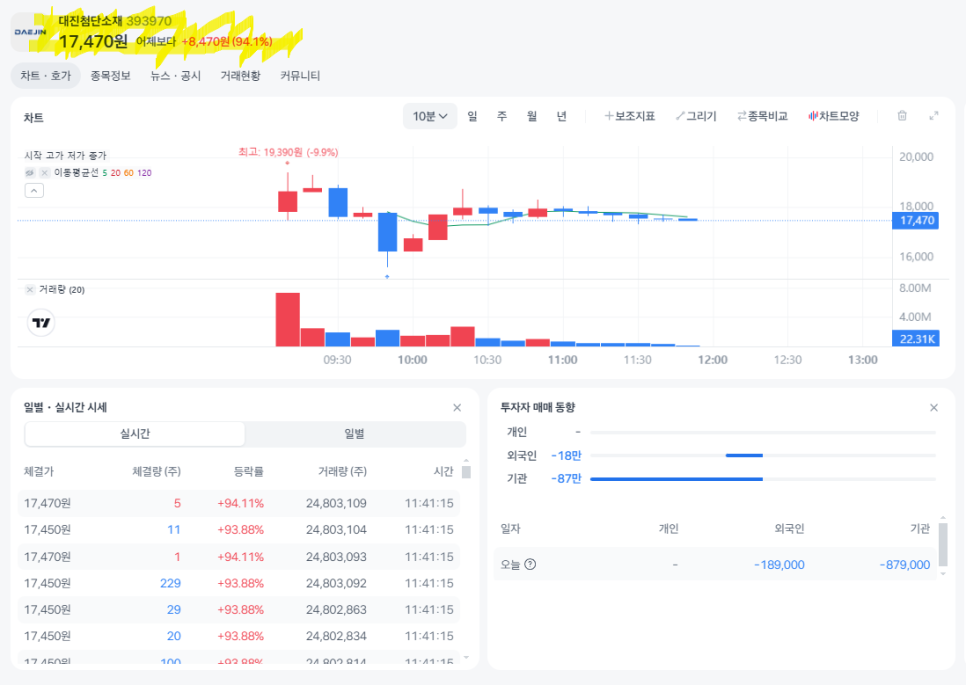Click the 체결량 (주) column header

156,471
